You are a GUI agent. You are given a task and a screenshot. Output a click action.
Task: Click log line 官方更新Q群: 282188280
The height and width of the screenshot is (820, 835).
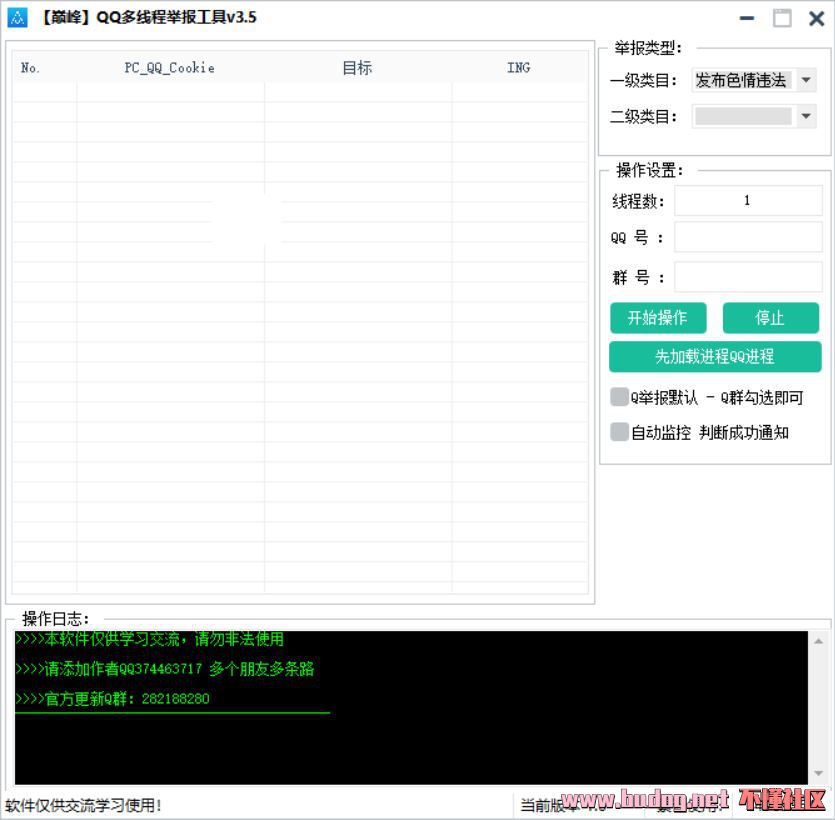pos(112,698)
